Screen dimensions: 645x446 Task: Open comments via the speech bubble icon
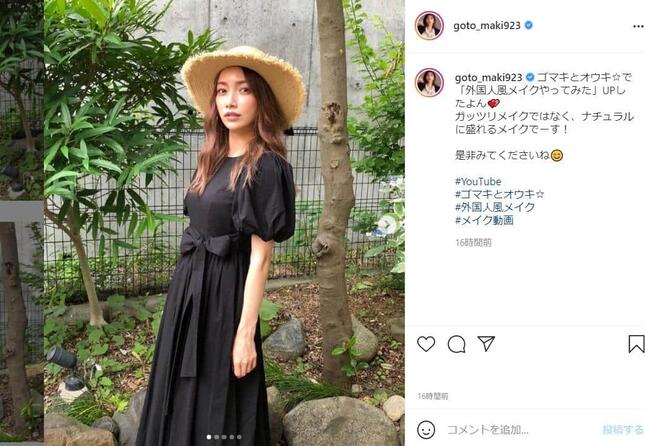(x=456, y=344)
